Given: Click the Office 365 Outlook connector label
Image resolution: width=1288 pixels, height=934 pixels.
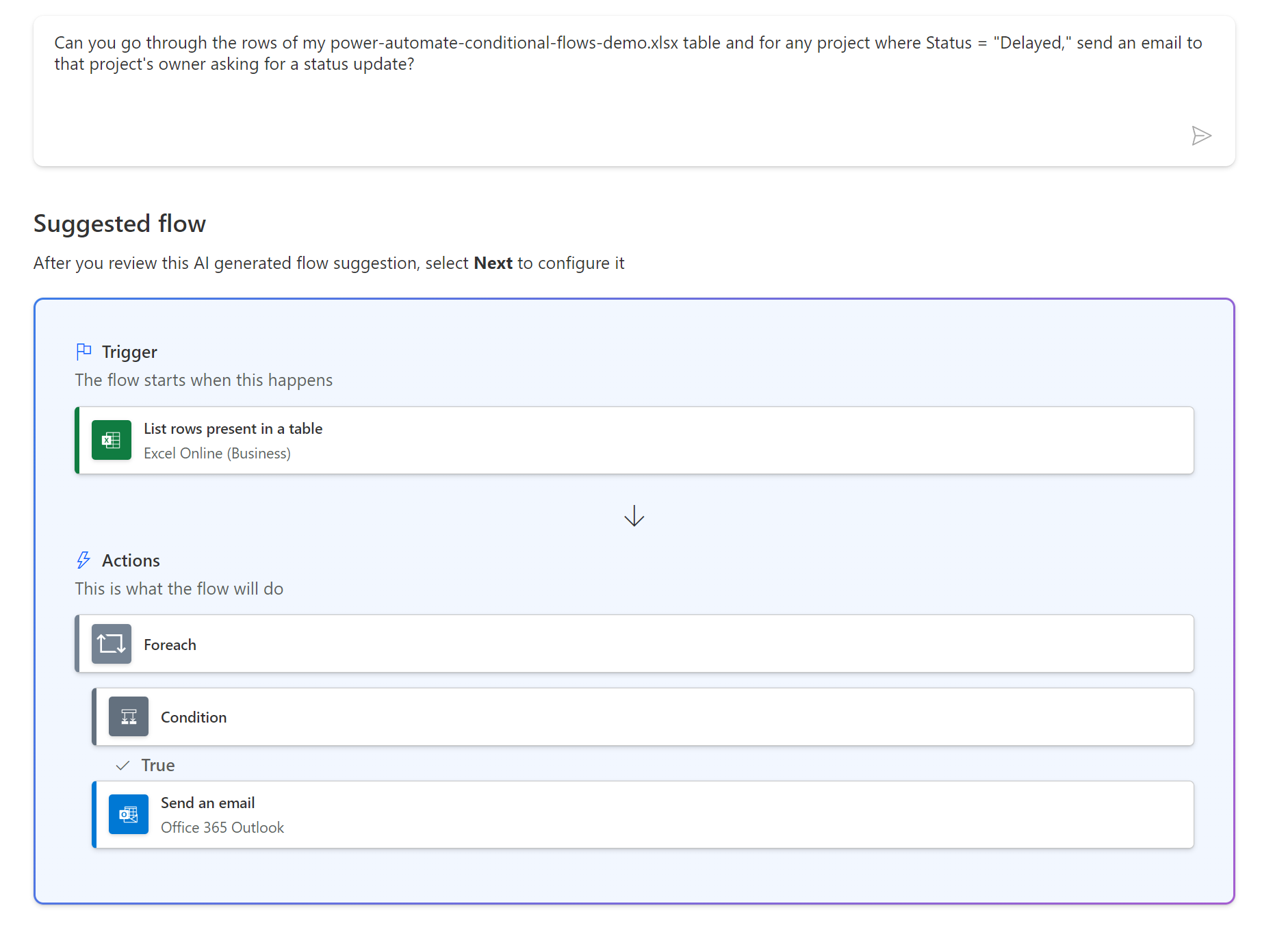Looking at the screenshot, I should coord(222,827).
